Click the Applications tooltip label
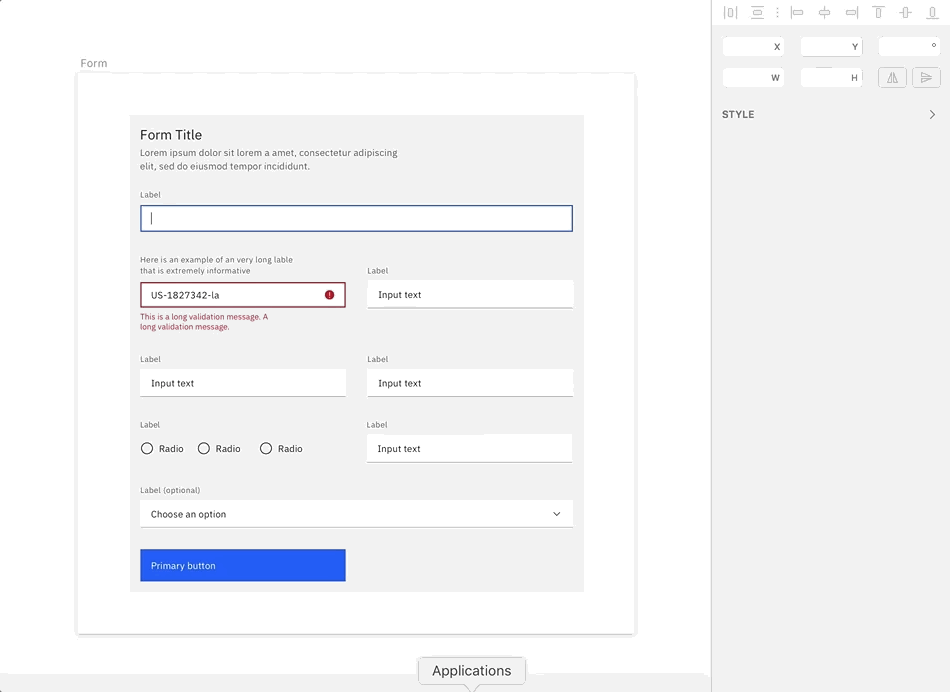The width and height of the screenshot is (950, 692). (471, 671)
